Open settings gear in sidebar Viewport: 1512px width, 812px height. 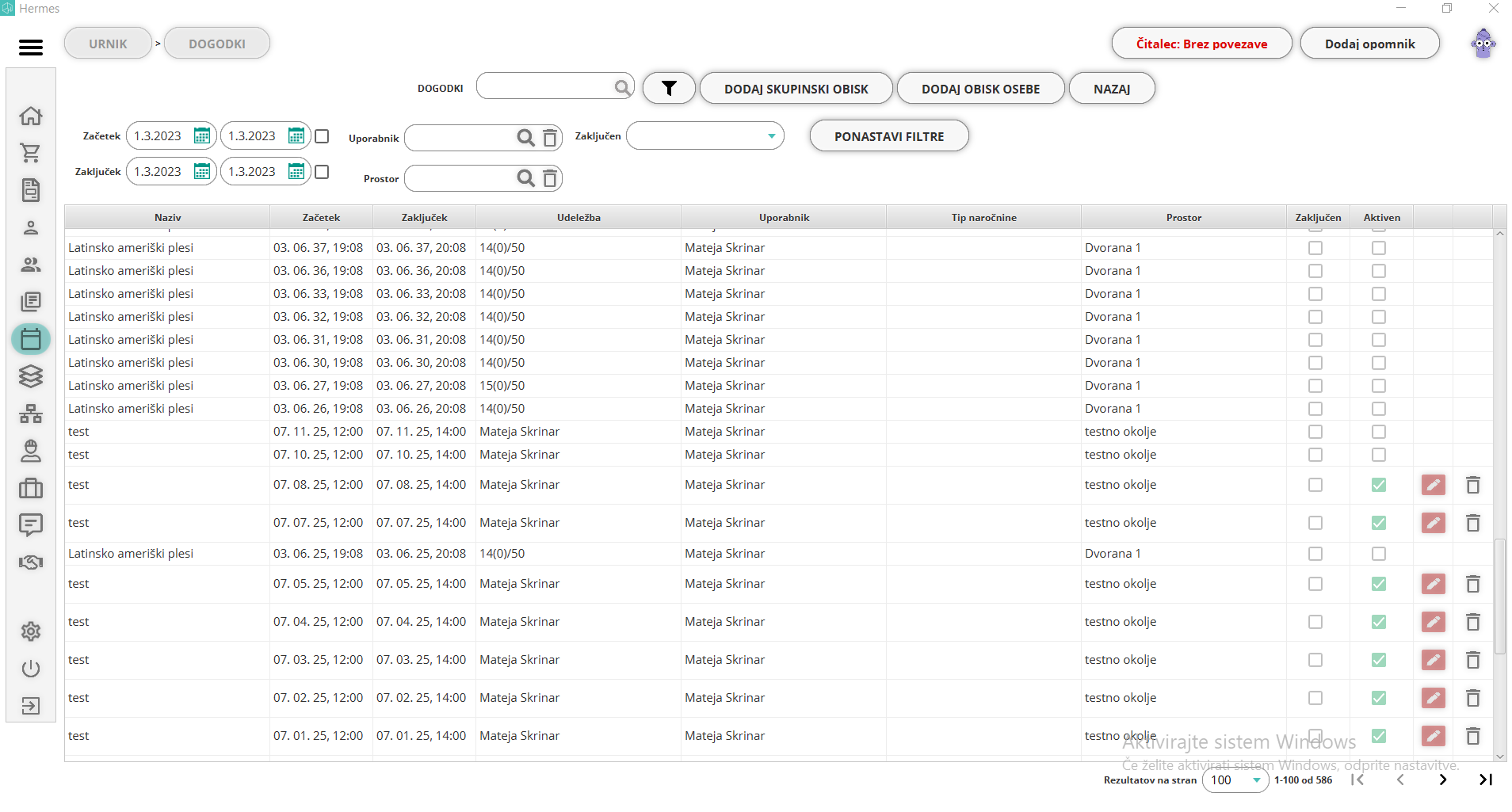(x=31, y=631)
